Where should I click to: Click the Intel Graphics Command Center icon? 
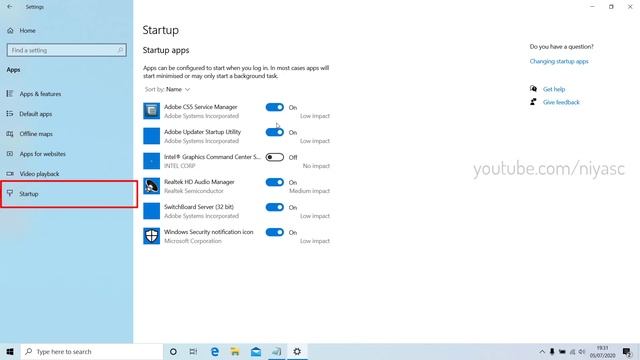151,161
